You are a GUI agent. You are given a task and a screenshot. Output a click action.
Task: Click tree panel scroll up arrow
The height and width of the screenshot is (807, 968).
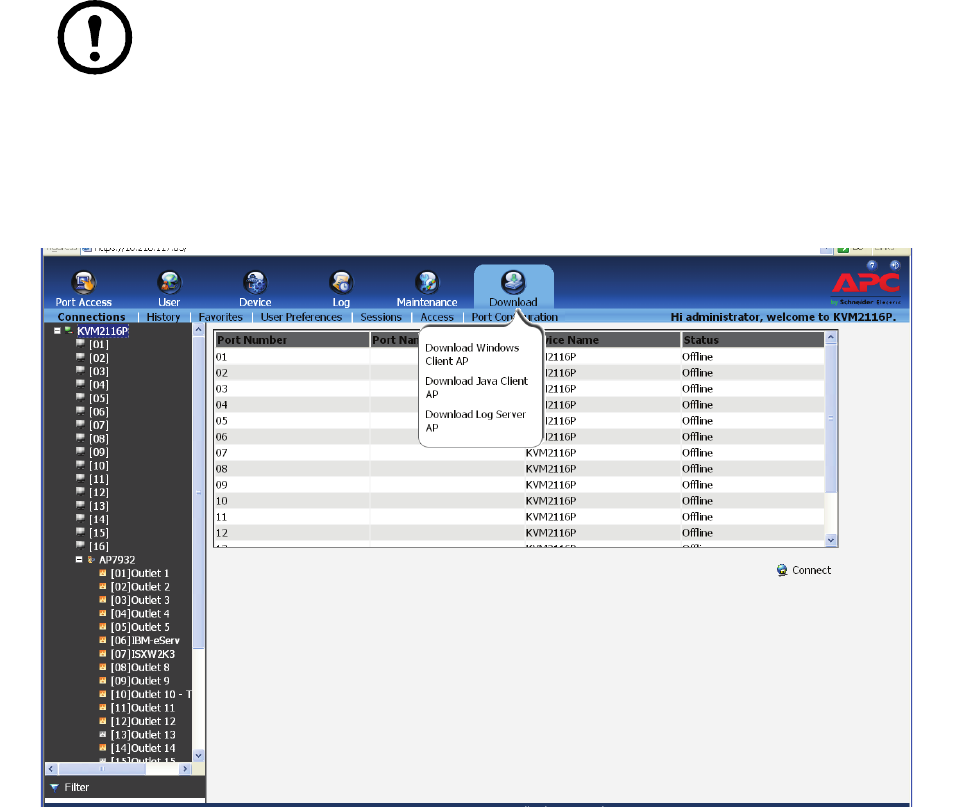point(198,330)
